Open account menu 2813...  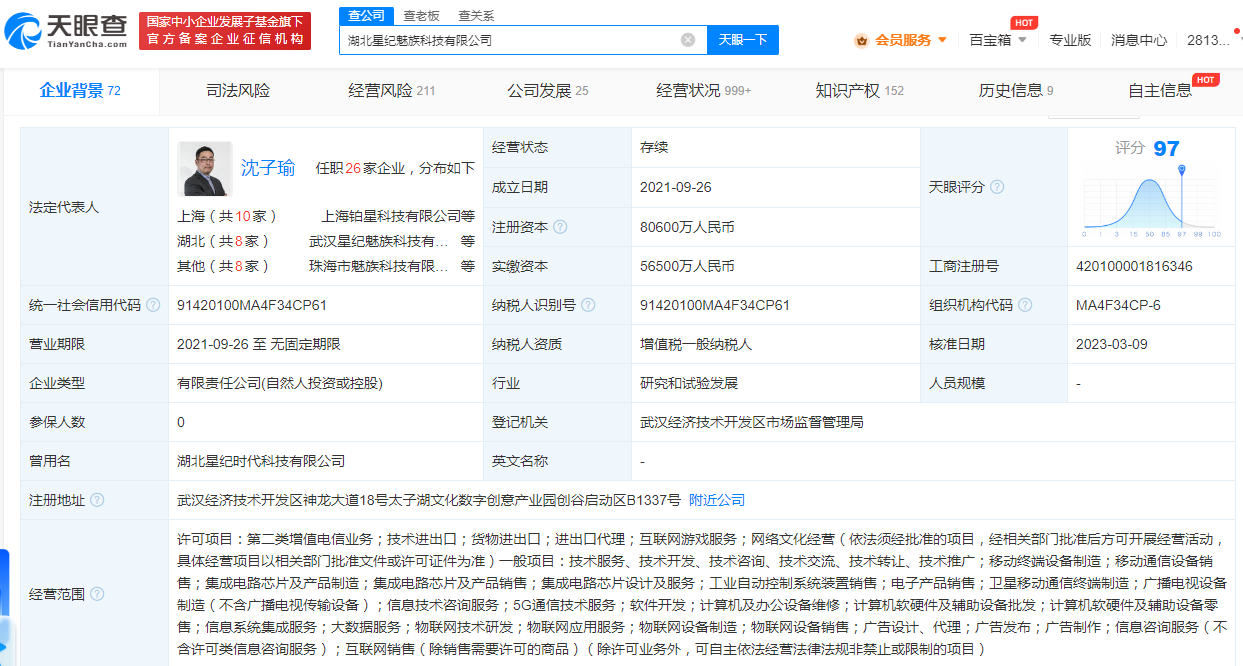[1209, 40]
